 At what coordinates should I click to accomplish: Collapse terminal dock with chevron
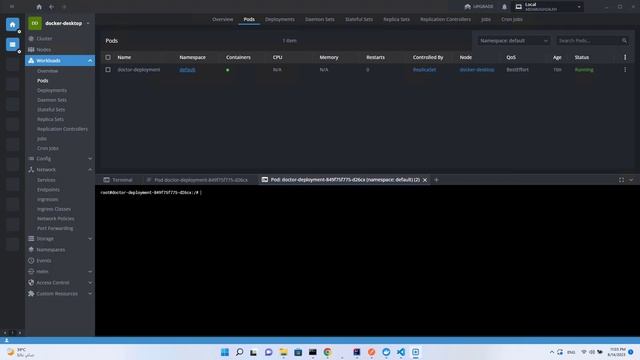click(x=631, y=180)
